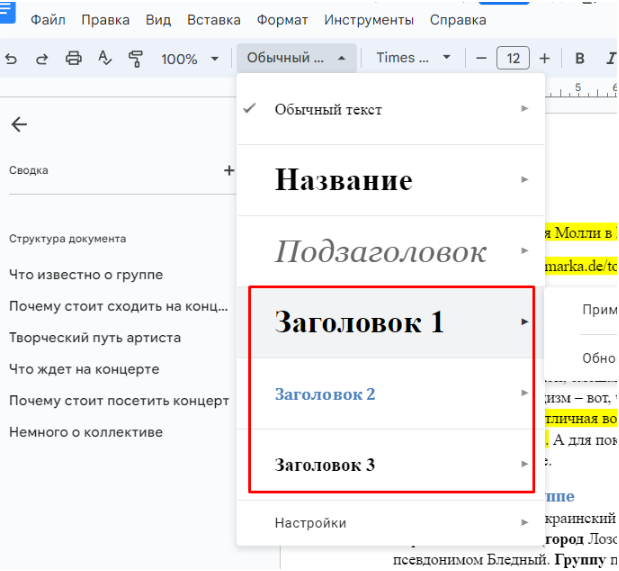Click the font size field showing 12
Screen dimensions: 619x571
click(x=513, y=58)
